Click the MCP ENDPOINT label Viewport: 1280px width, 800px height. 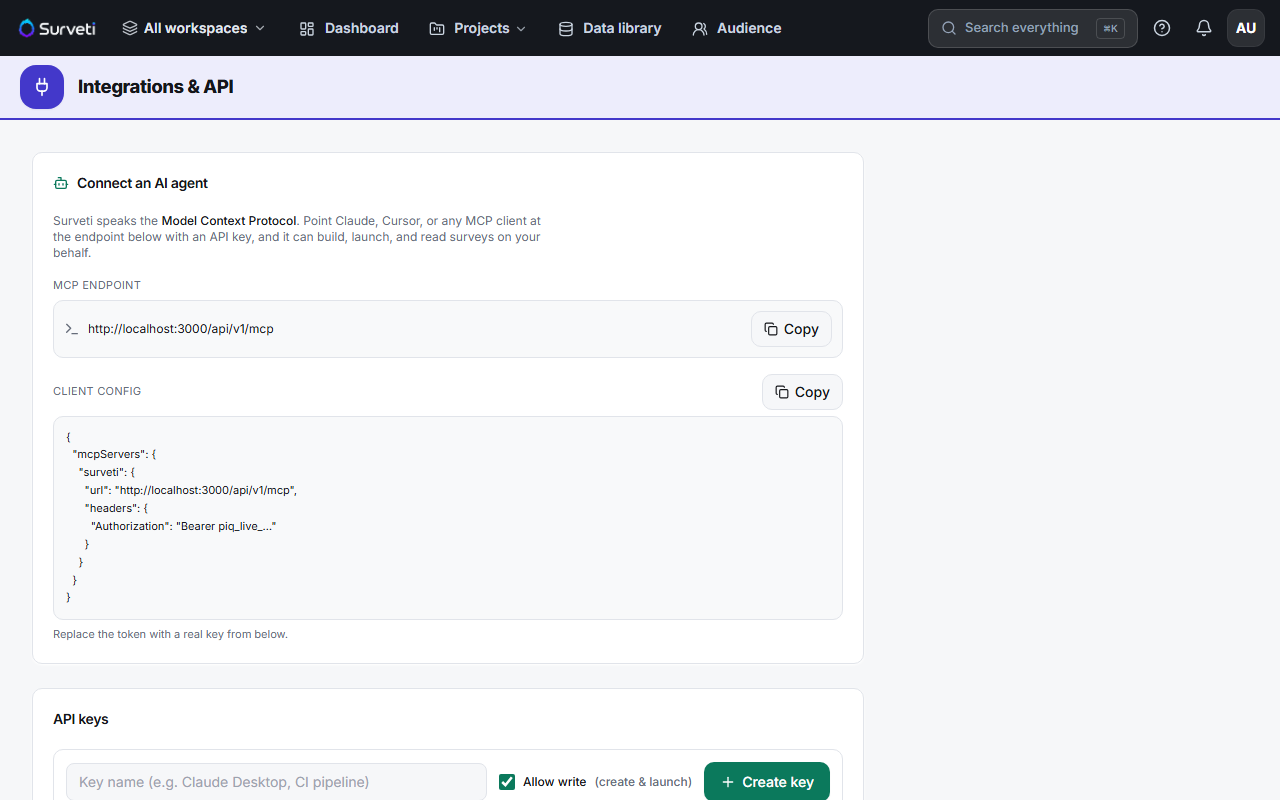[x=97, y=285]
